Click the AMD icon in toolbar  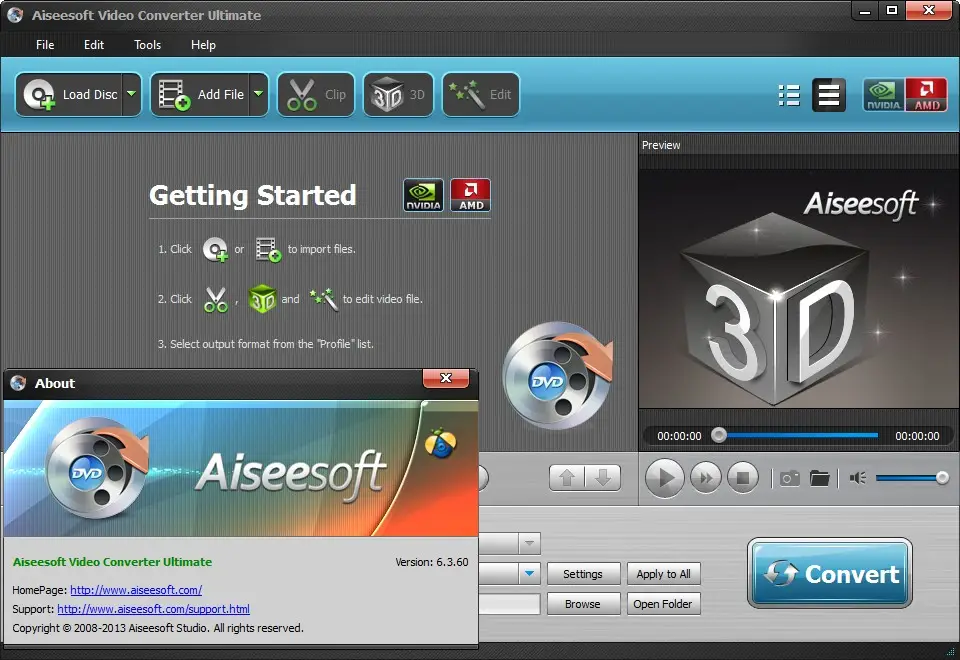click(926, 95)
